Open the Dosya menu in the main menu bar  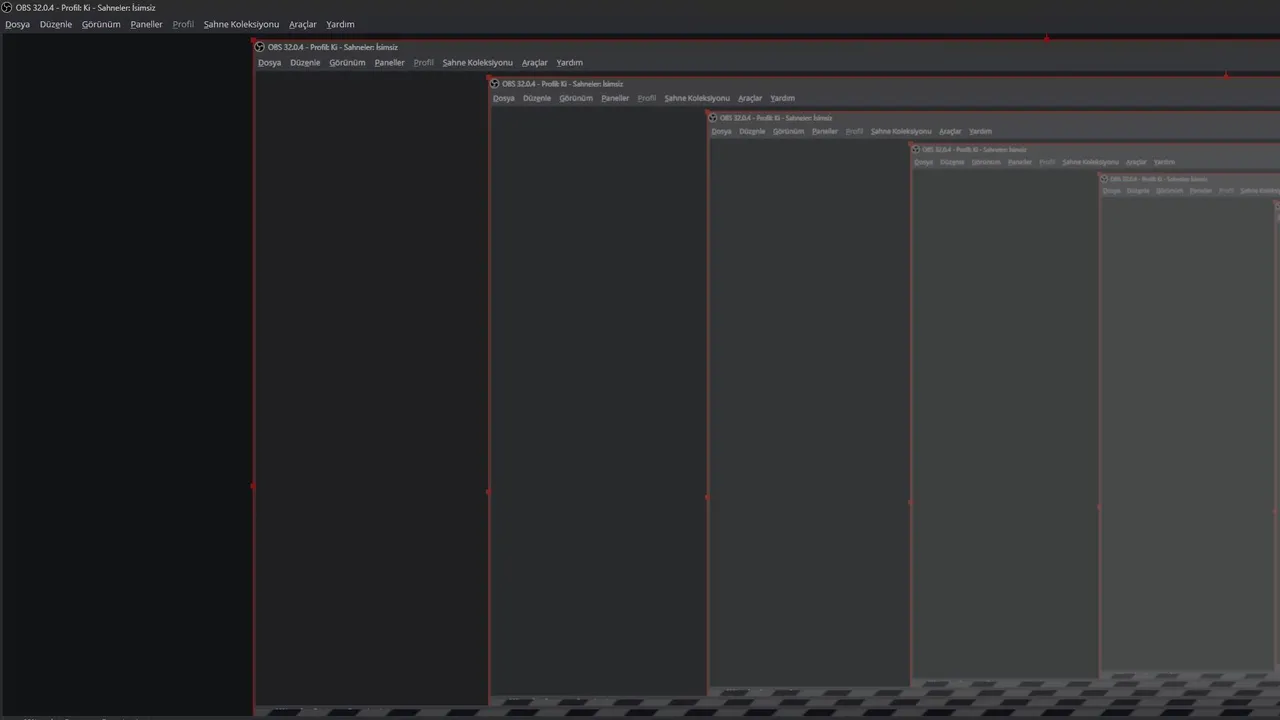point(17,24)
